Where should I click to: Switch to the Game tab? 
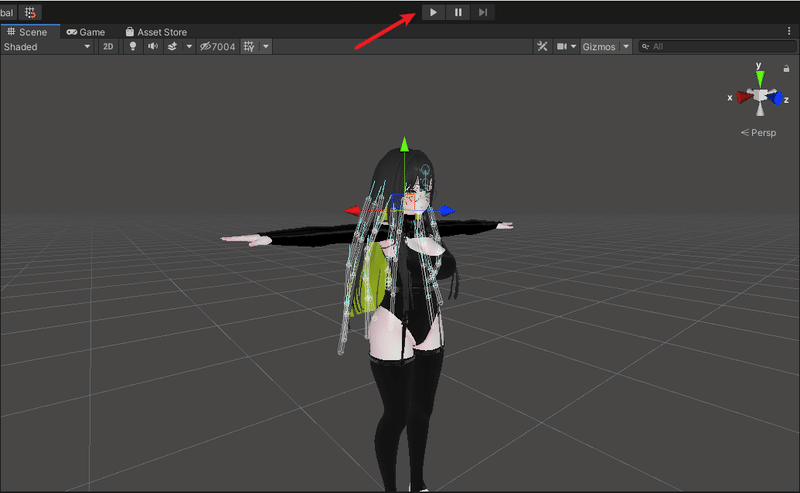[x=86, y=32]
